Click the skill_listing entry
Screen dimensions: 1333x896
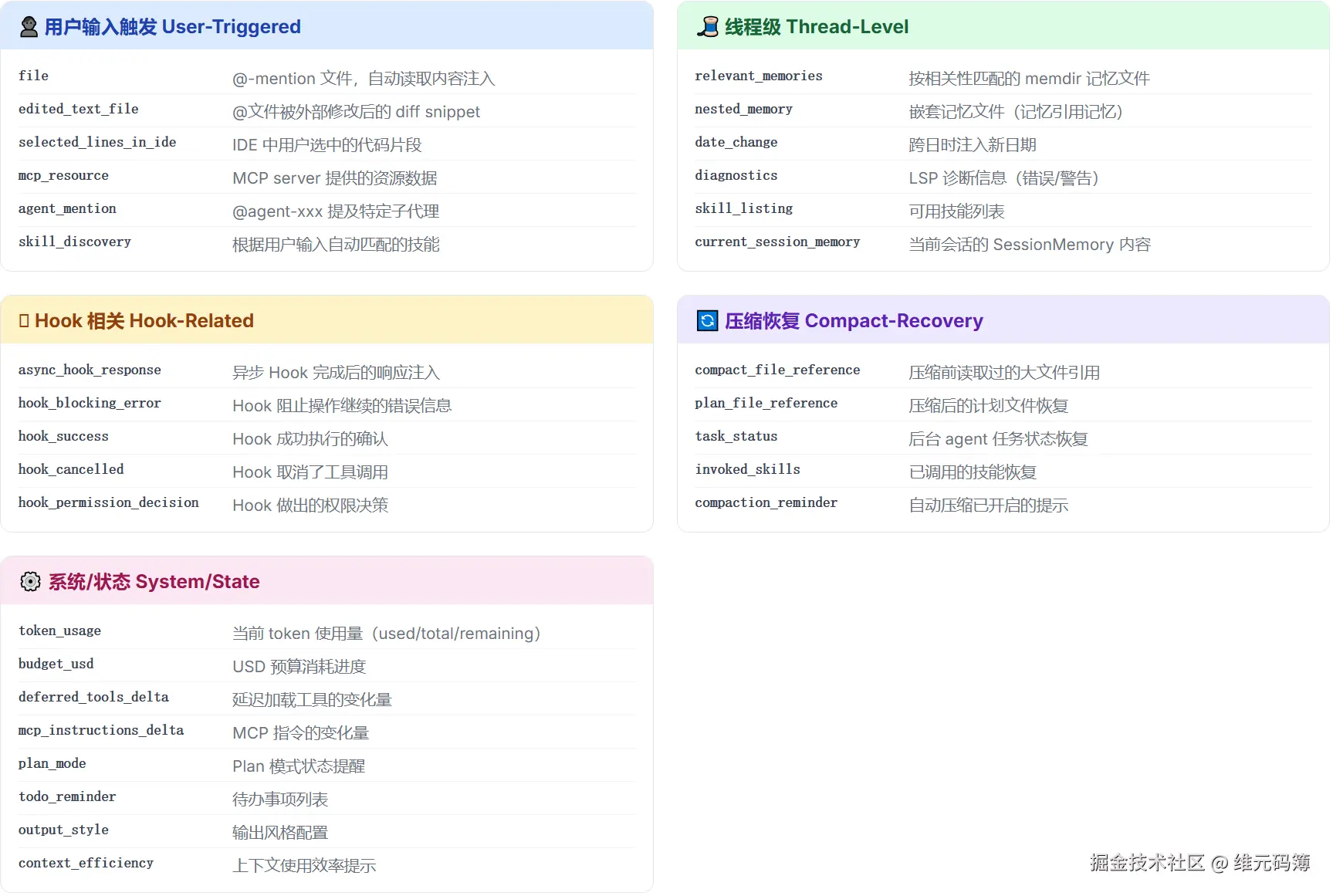tap(743, 209)
